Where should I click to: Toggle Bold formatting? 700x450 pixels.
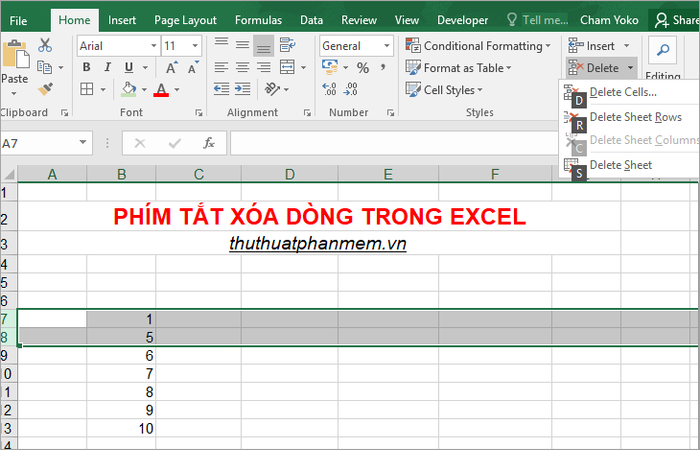click(x=86, y=67)
